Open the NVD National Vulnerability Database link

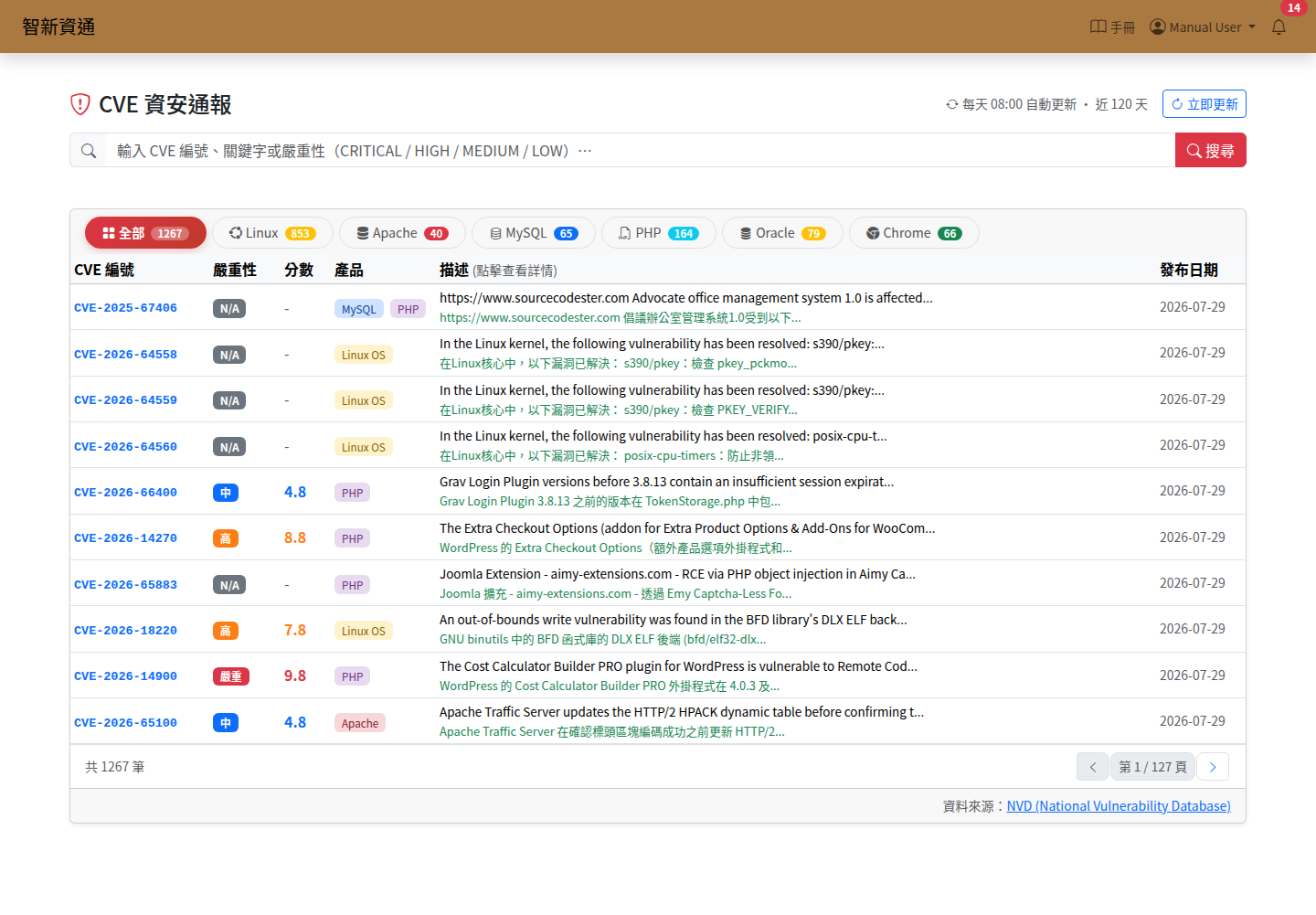coord(1119,806)
